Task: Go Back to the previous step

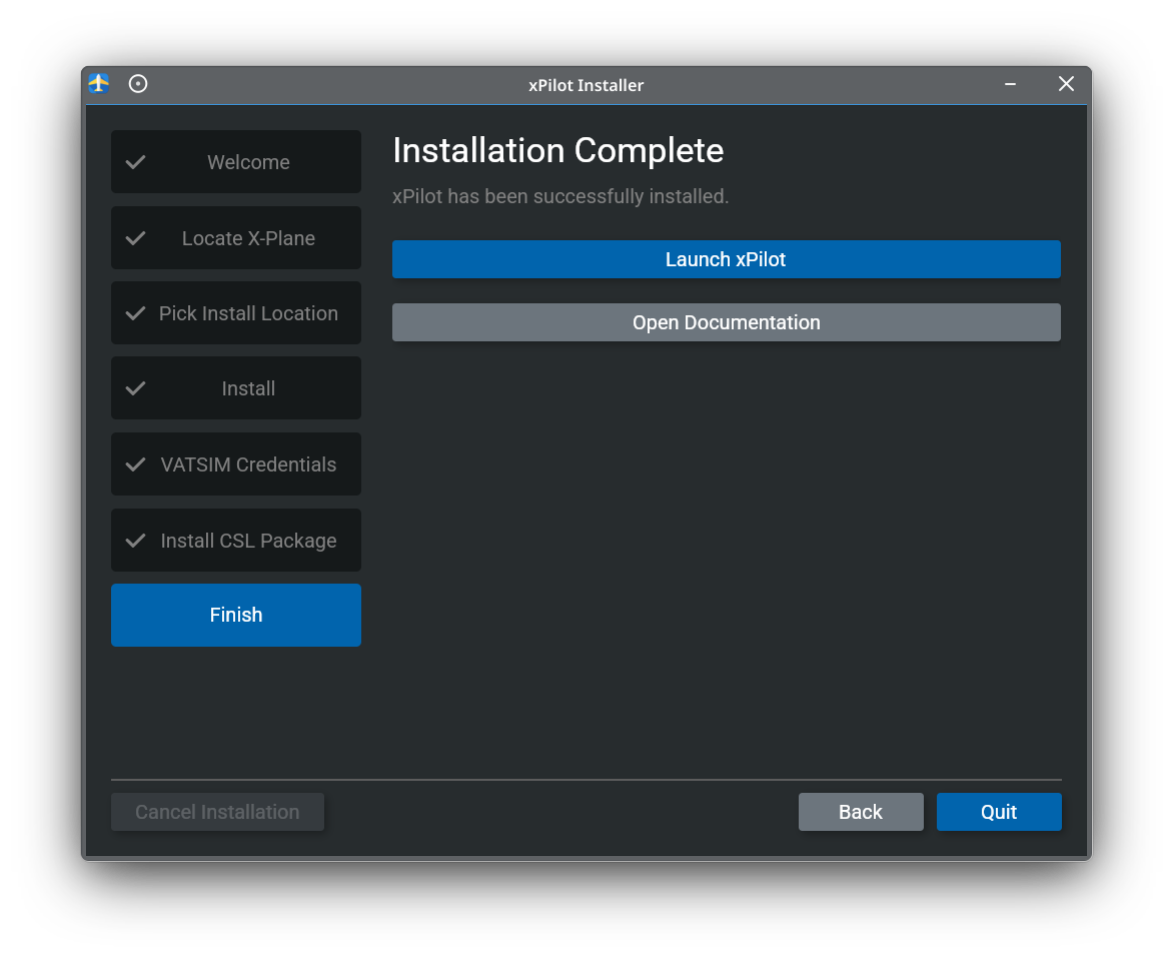Action: (x=860, y=811)
